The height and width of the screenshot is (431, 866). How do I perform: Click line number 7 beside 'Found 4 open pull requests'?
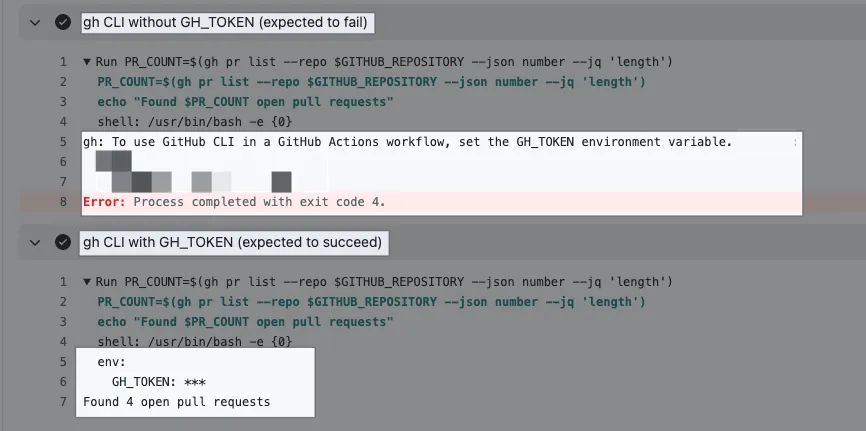pos(63,402)
